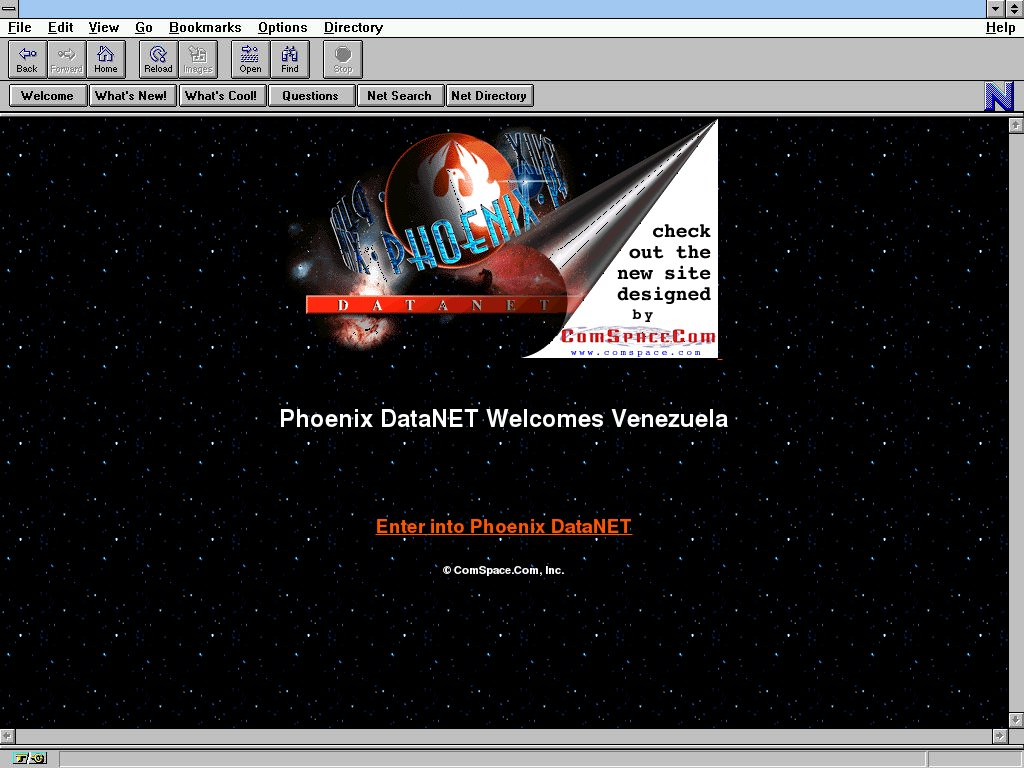Image resolution: width=1024 pixels, height=768 pixels.
Task: Click the Net Search button
Action: tap(399, 96)
